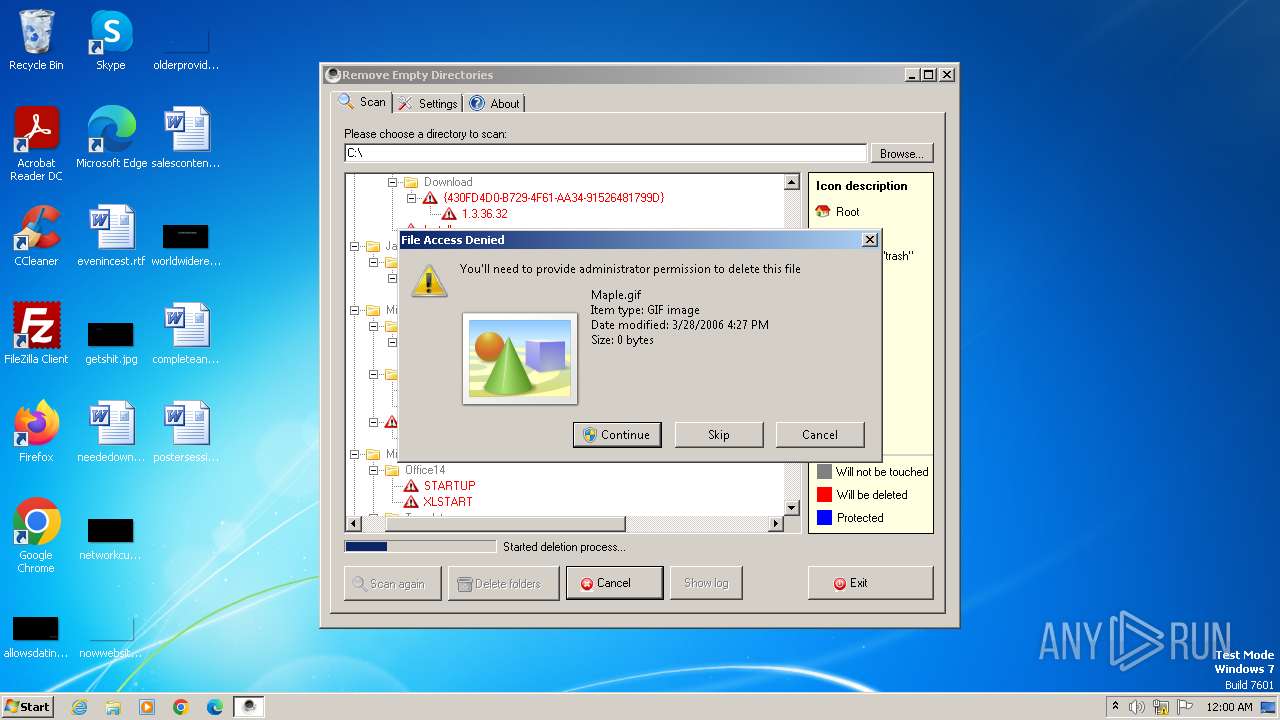Select the postersessi... document on desktop
The width and height of the screenshot is (1280, 720).
(186, 432)
